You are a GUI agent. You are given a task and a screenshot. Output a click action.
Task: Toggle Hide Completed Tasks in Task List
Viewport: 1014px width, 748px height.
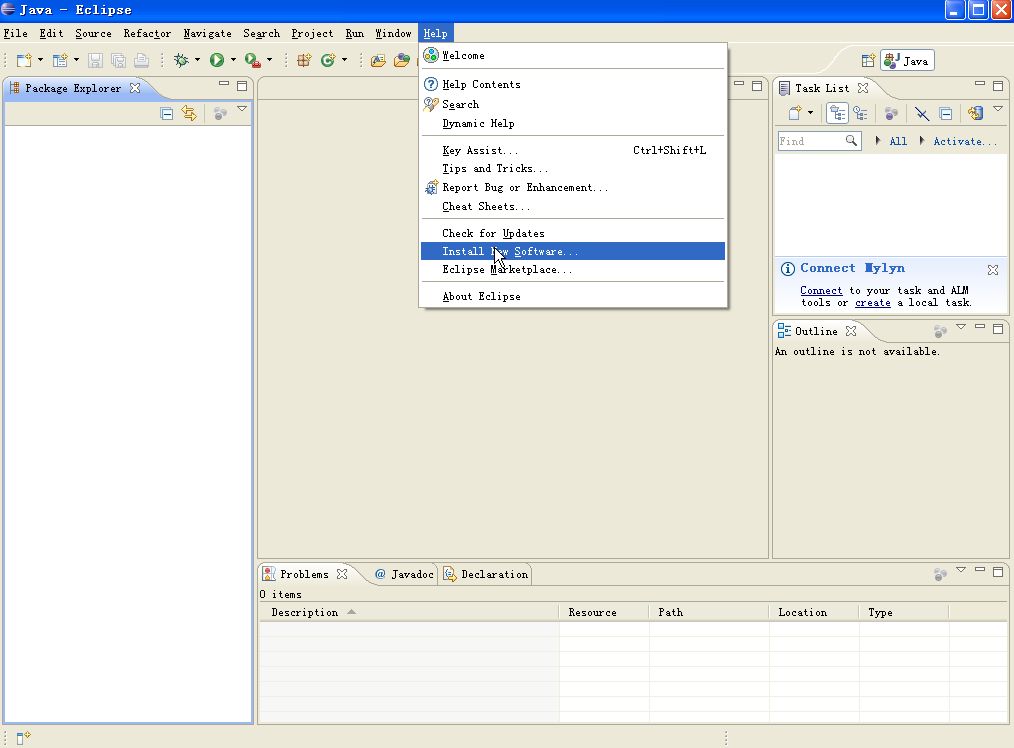click(922, 114)
